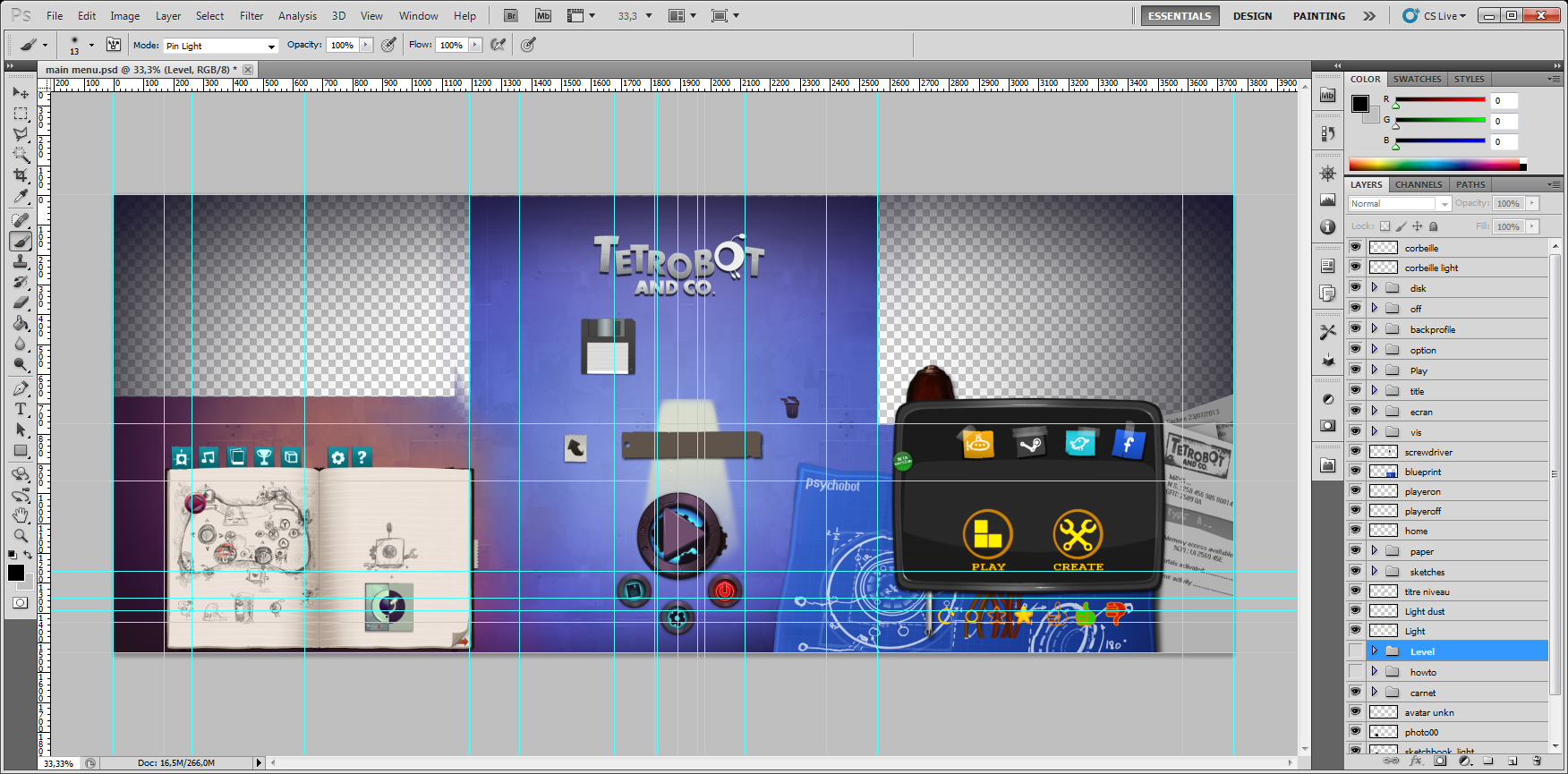Viewport: 1568px width, 774px height.
Task: Hide the Light dust layer
Action: [x=1355, y=610]
